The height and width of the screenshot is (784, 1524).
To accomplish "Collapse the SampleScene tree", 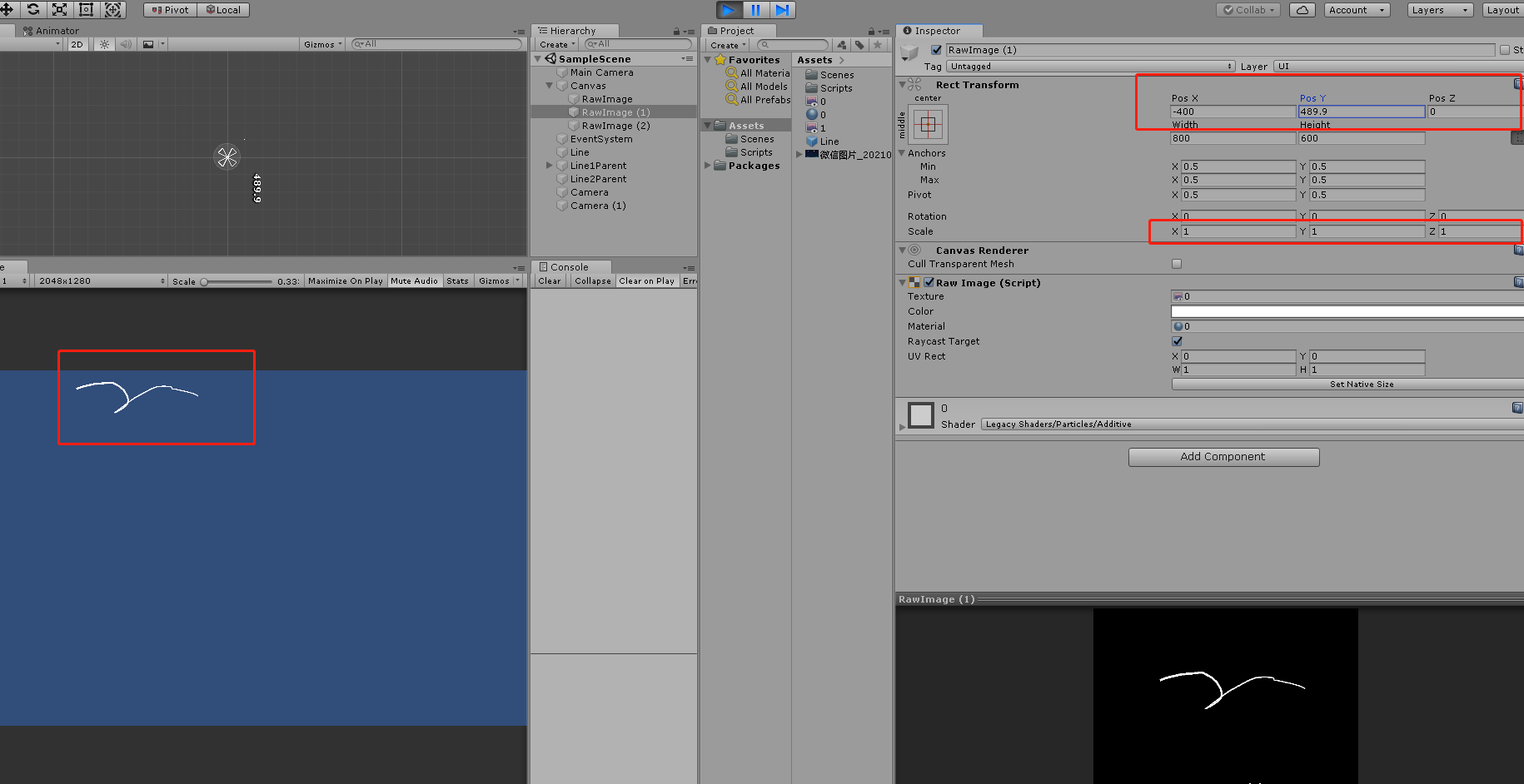I will point(538,59).
